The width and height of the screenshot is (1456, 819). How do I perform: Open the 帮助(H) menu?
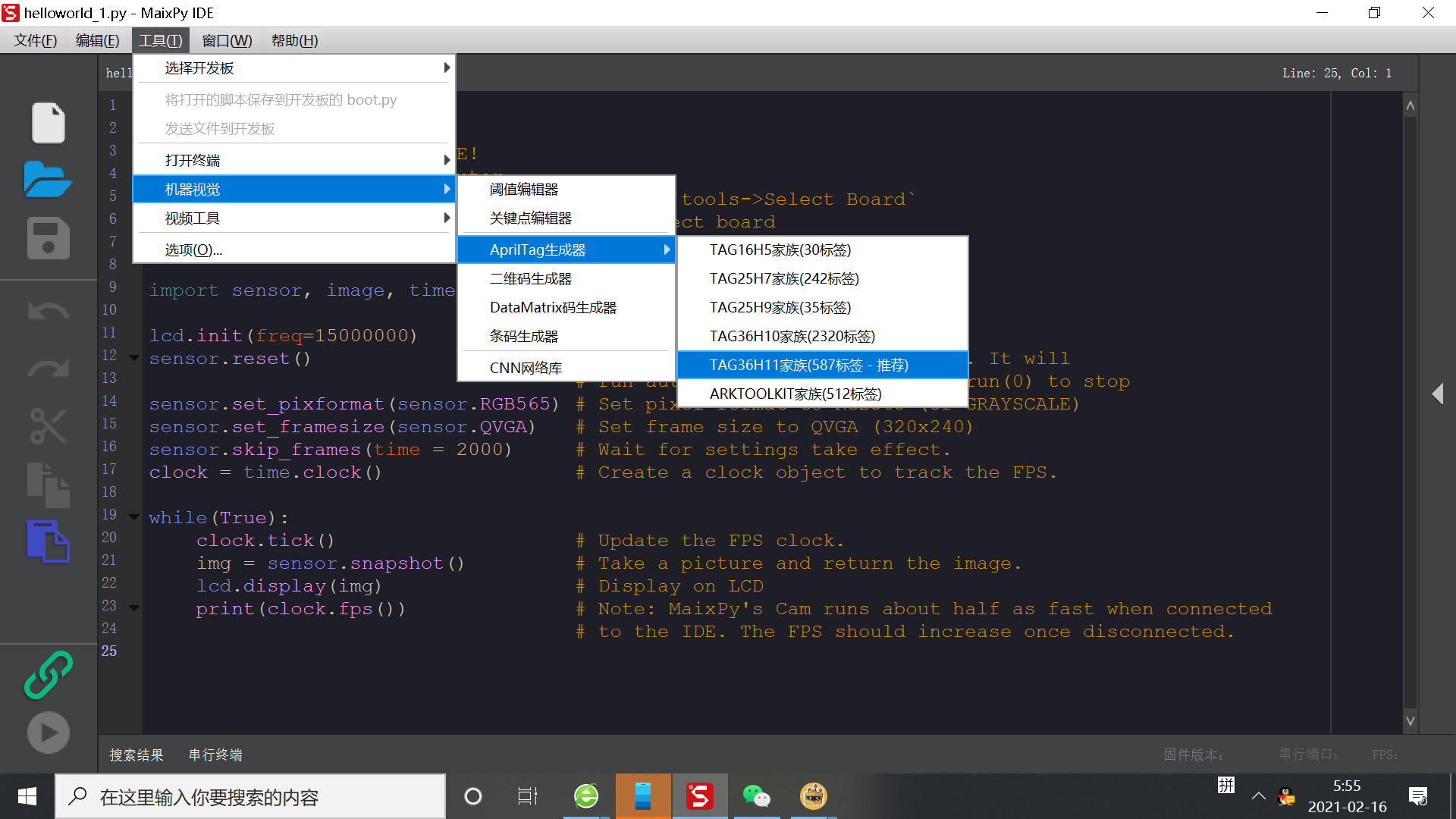point(294,40)
